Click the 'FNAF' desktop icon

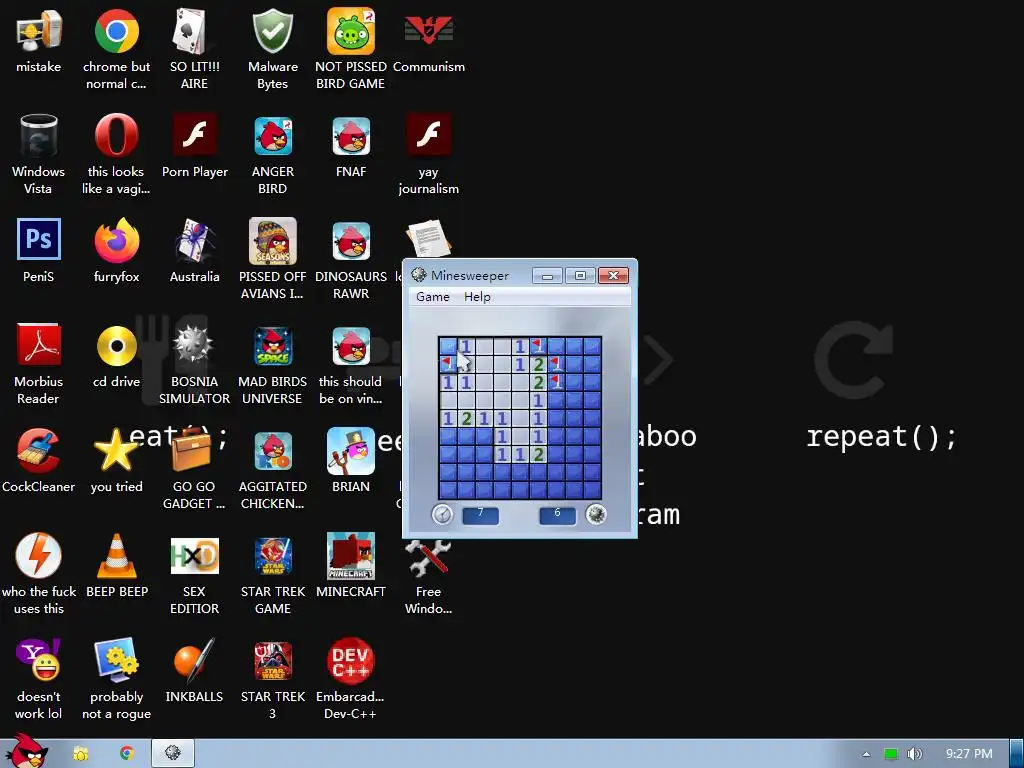(x=351, y=136)
